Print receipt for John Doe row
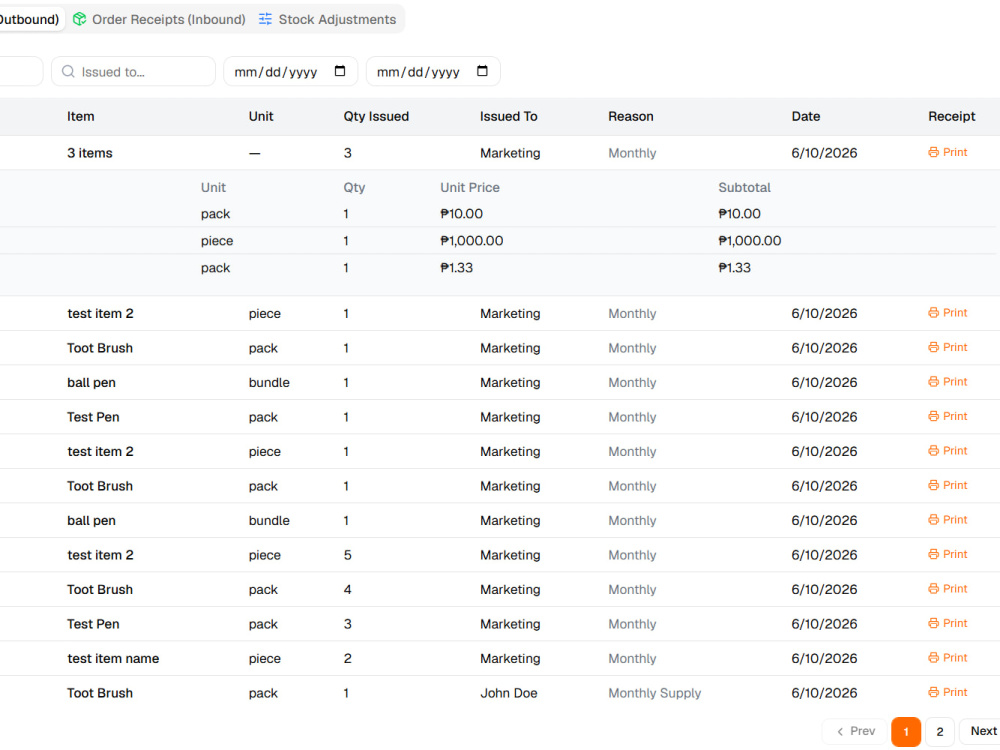This screenshot has width=1000, height=750. [948, 692]
